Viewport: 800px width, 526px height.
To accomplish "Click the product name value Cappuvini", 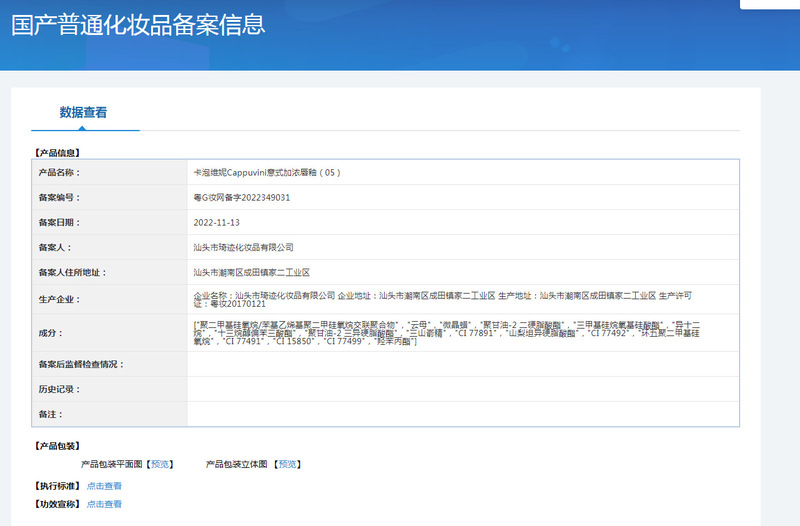I will tap(266, 172).
